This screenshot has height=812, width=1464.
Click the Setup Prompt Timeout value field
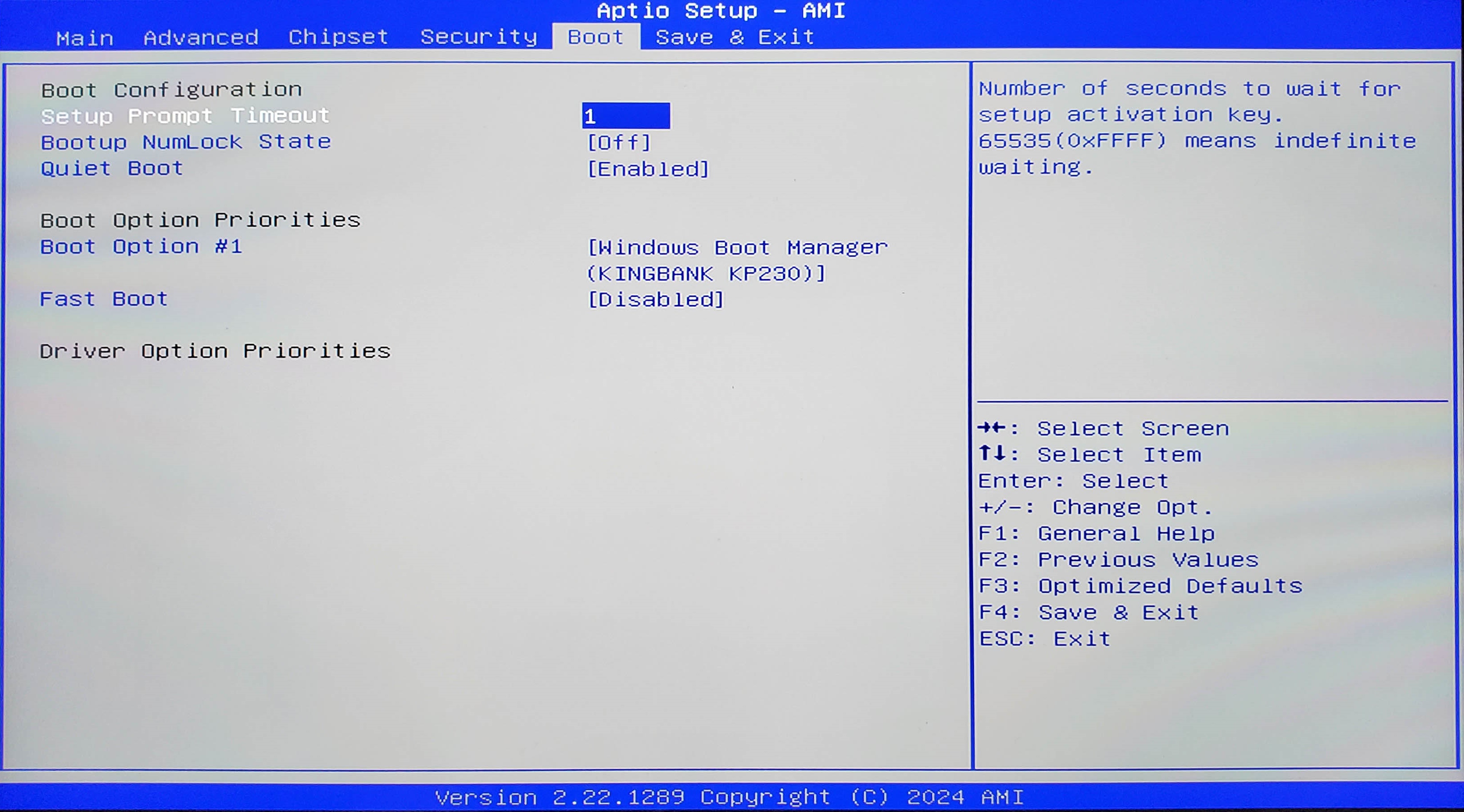click(x=626, y=116)
